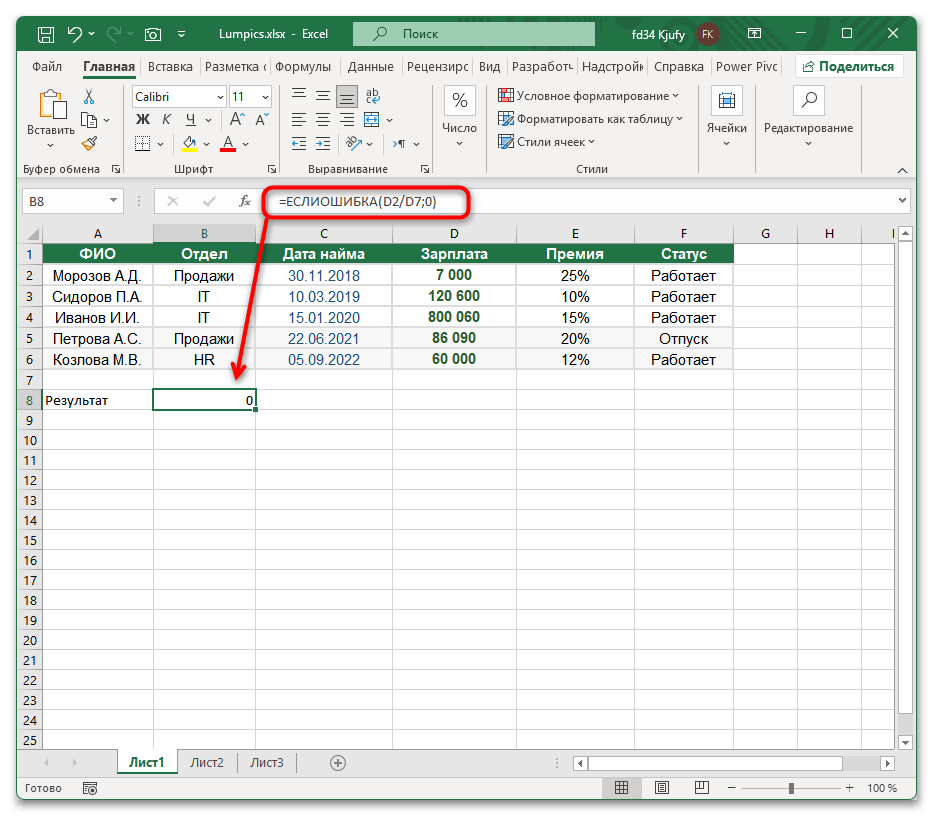Switch to the Вставка tab

170,67
